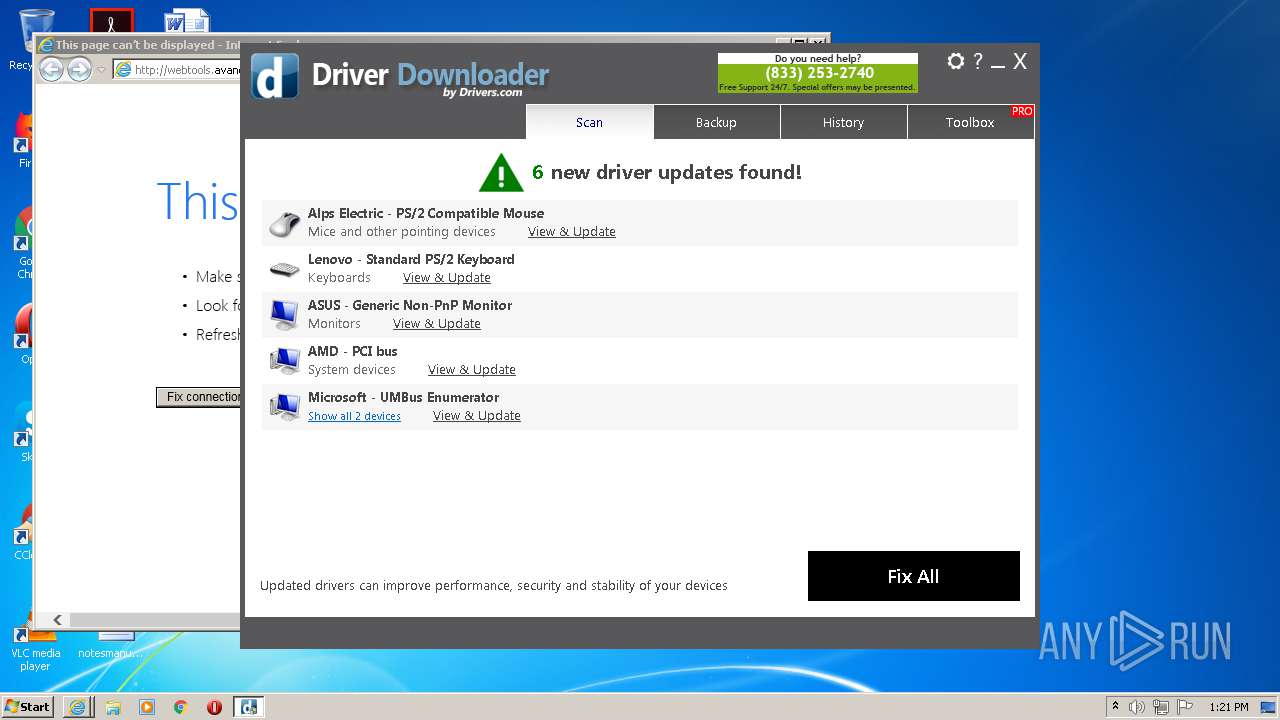This screenshot has width=1280, height=720.
Task: Click View & Update for ASUS monitor
Action: 437,324
